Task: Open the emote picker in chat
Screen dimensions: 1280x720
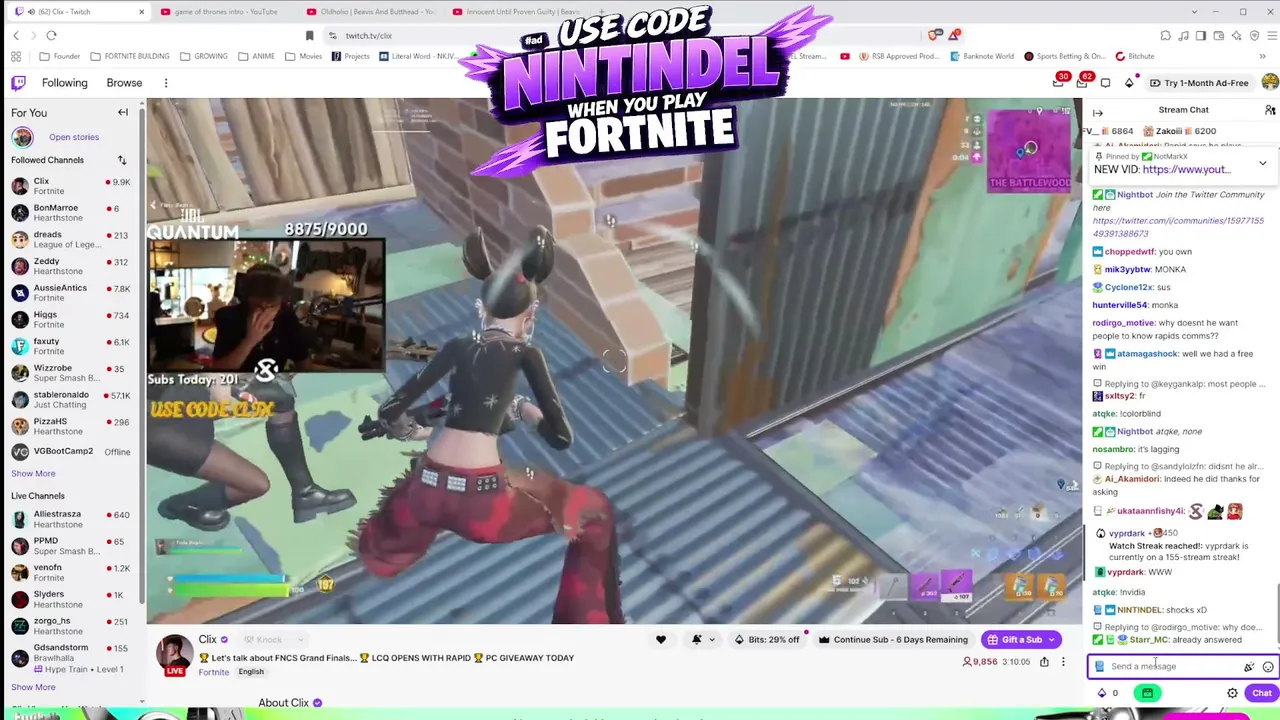Action: (1268, 667)
